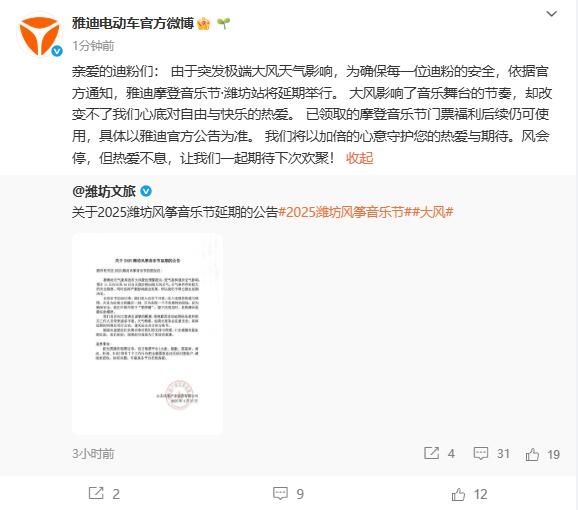This screenshot has width=578, height=510.
Task: Click the green sprout badge icon
Action: point(223,24)
